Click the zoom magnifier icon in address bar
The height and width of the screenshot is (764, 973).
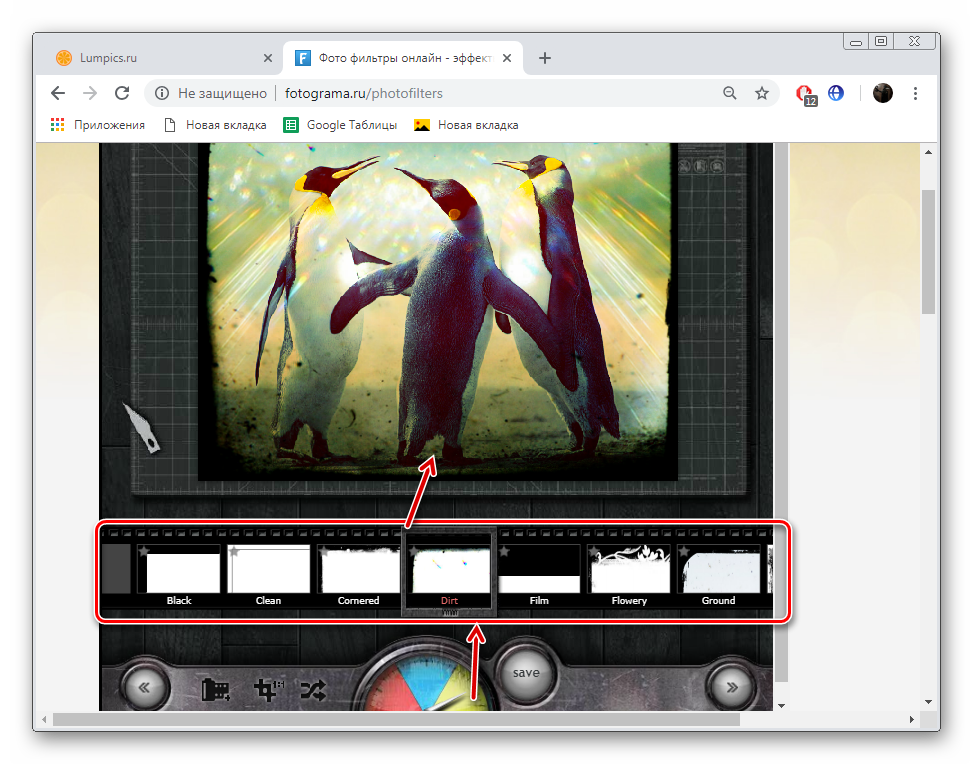730,93
